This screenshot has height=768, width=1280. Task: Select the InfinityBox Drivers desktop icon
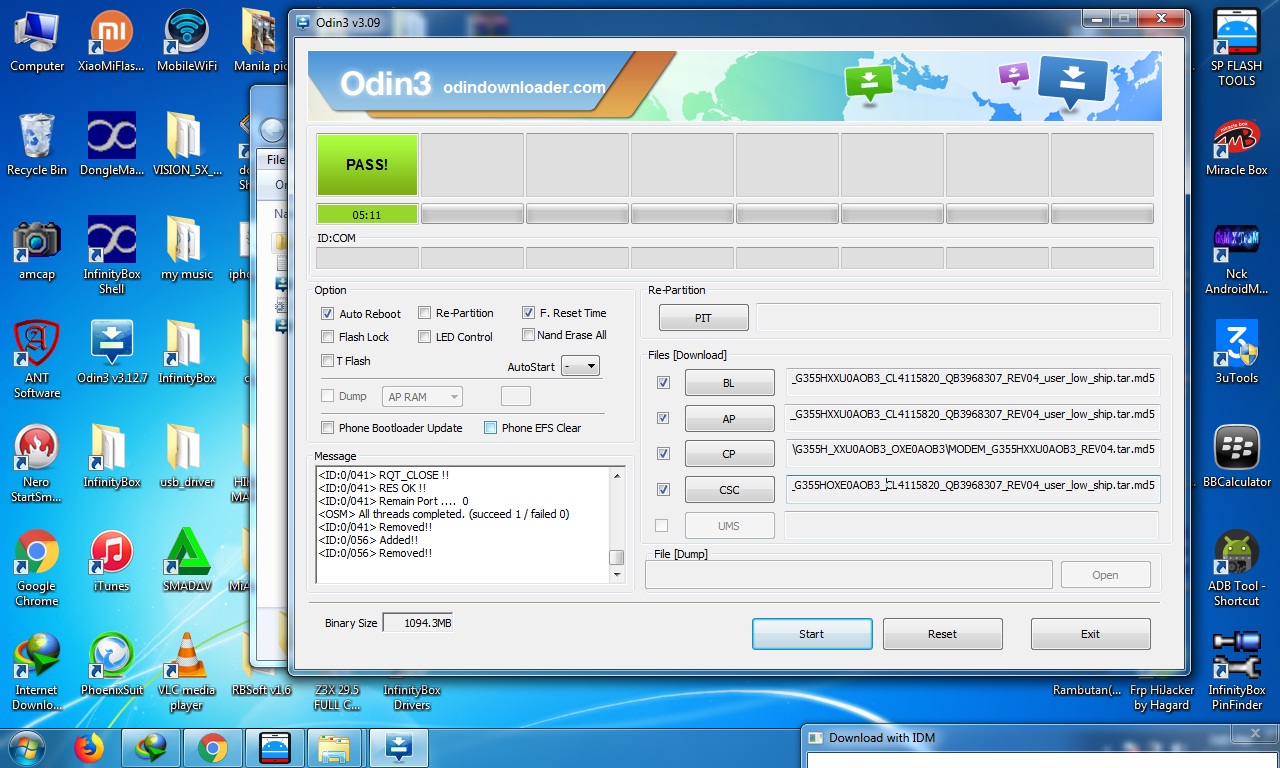(x=412, y=697)
